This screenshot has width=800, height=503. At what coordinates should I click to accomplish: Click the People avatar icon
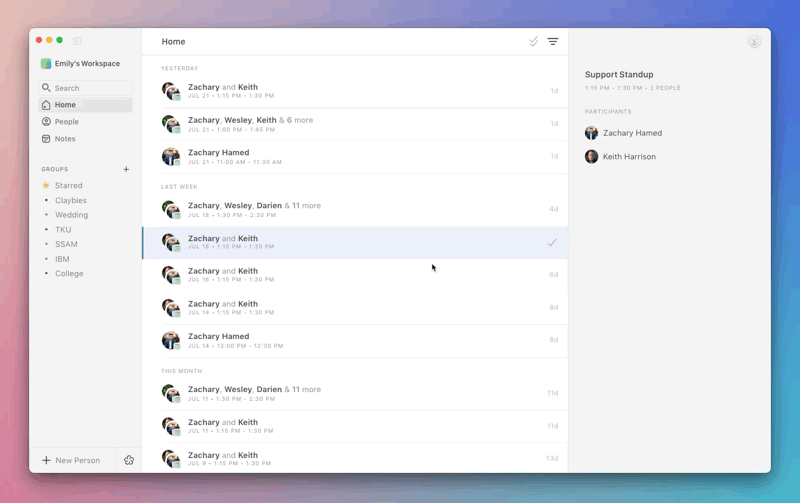click(46, 121)
